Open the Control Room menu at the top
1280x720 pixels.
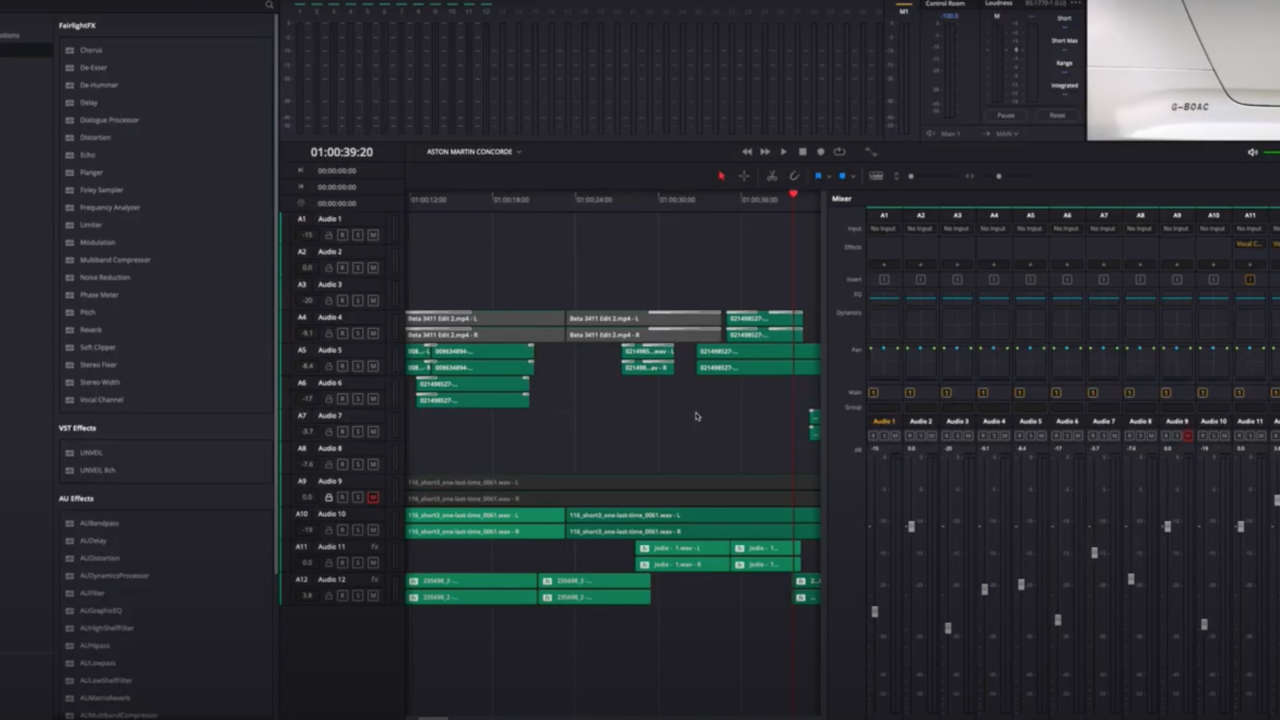[944, 4]
